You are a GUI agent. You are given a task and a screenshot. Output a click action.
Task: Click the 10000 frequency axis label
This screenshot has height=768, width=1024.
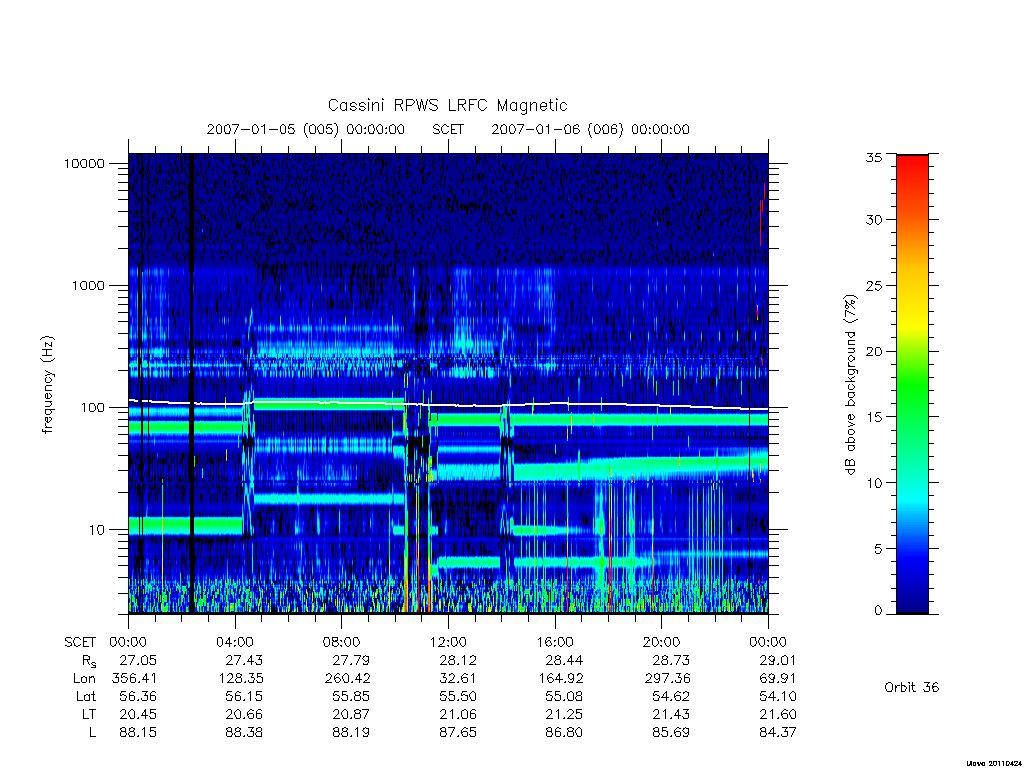(84, 163)
